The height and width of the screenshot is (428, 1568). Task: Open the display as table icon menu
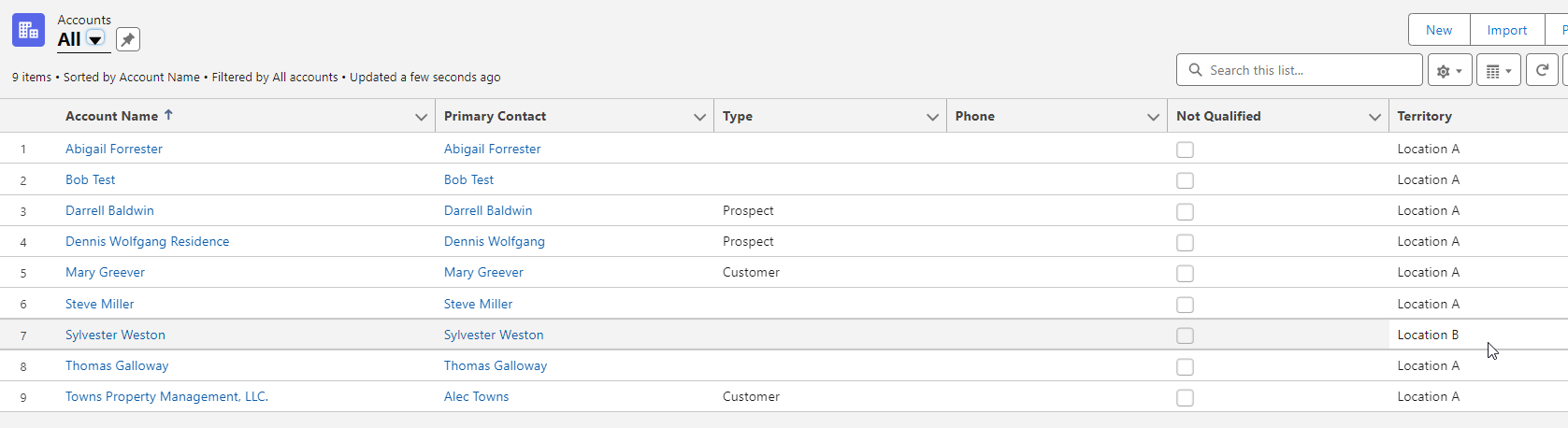click(1498, 70)
